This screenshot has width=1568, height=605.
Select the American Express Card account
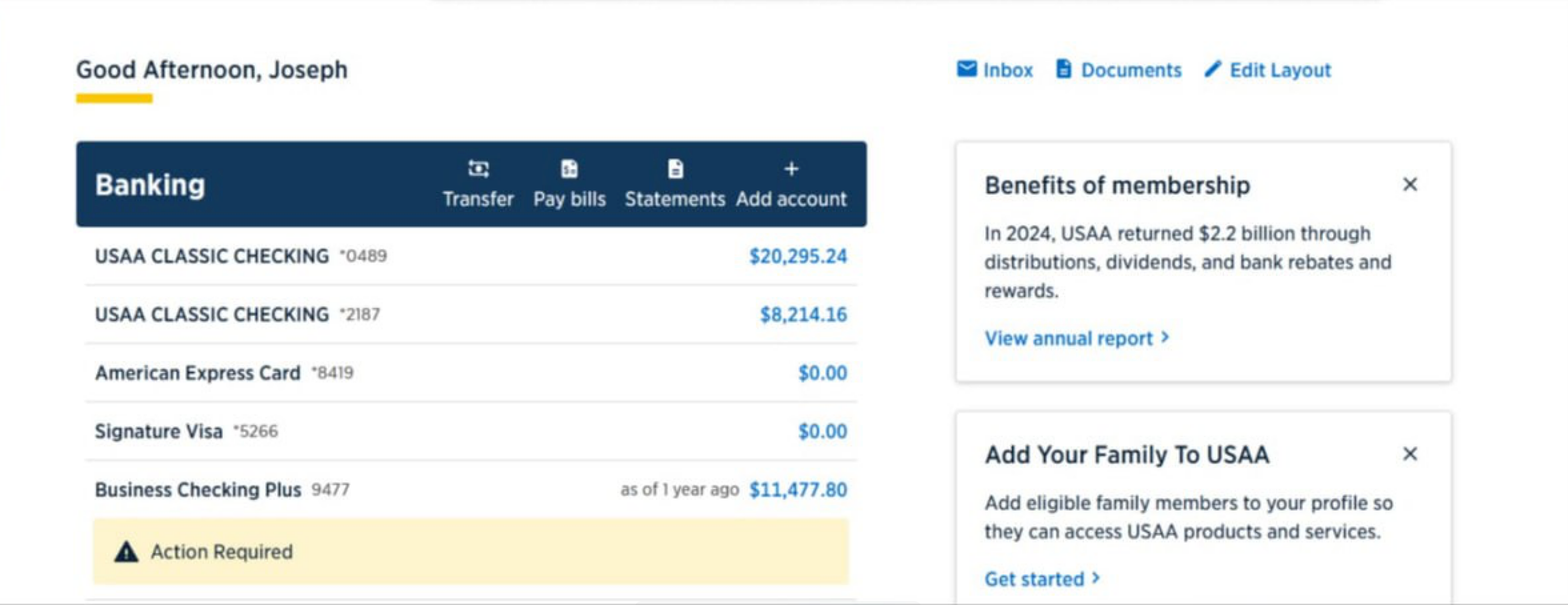coord(198,373)
